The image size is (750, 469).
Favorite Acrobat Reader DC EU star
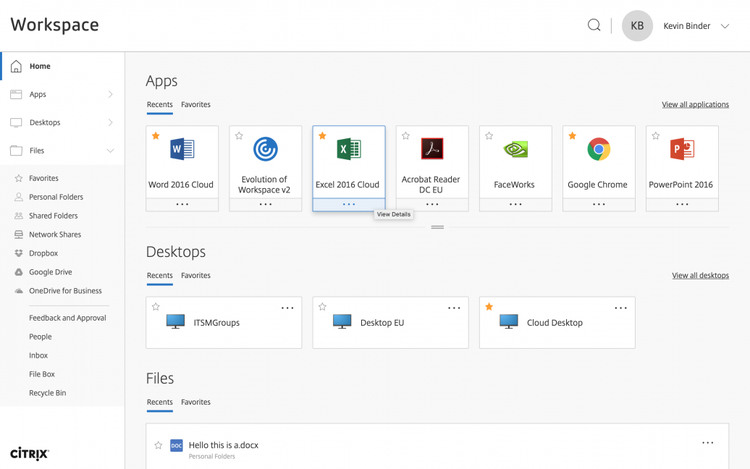pos(406,136)
